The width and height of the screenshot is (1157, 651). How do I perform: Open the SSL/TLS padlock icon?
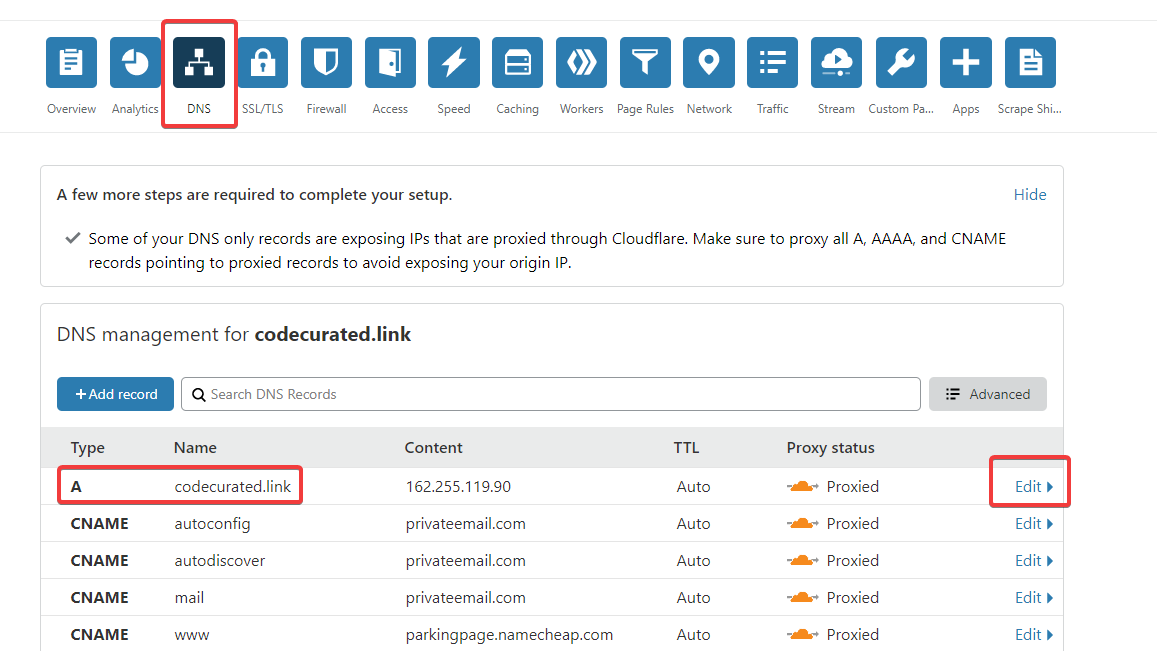point(263,62)
